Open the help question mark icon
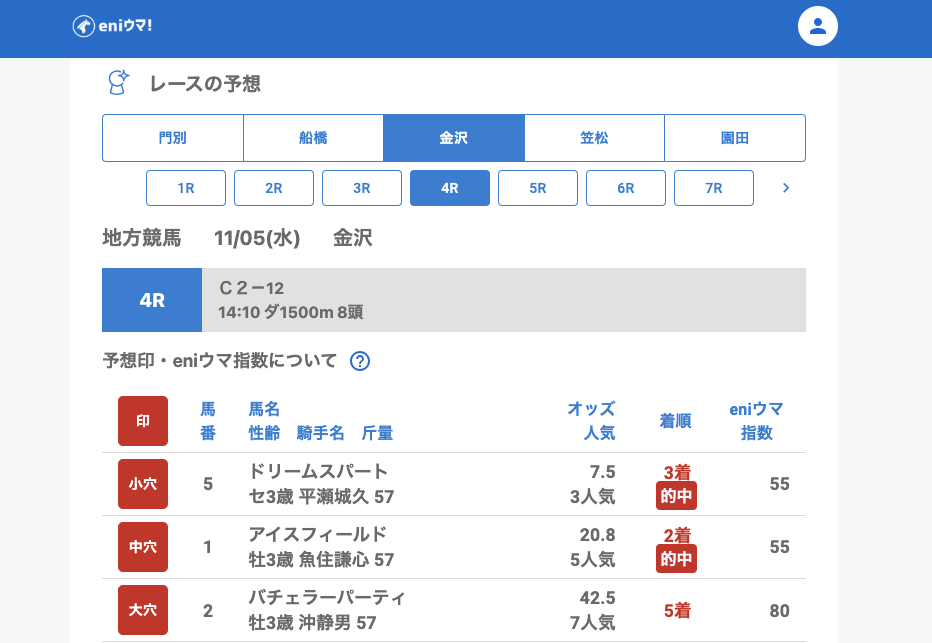 click(x=360, y=361)
